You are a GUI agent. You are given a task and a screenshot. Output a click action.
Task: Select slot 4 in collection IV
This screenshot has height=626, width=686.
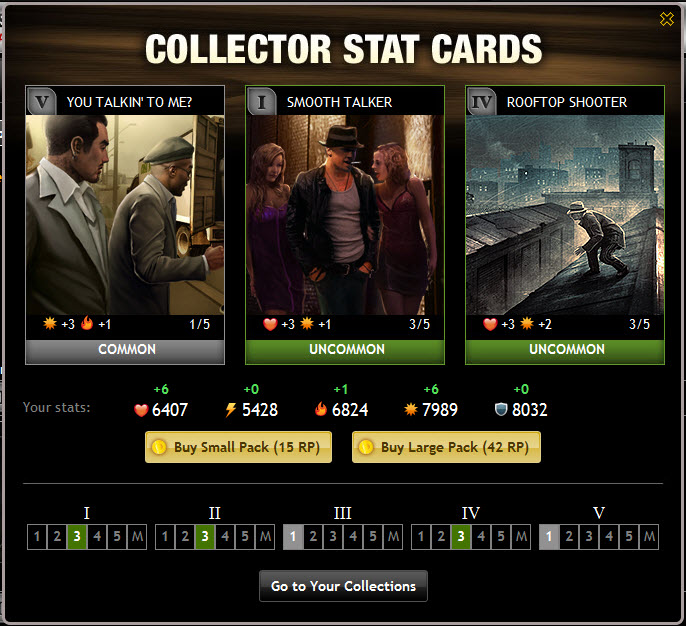(481, 536)
